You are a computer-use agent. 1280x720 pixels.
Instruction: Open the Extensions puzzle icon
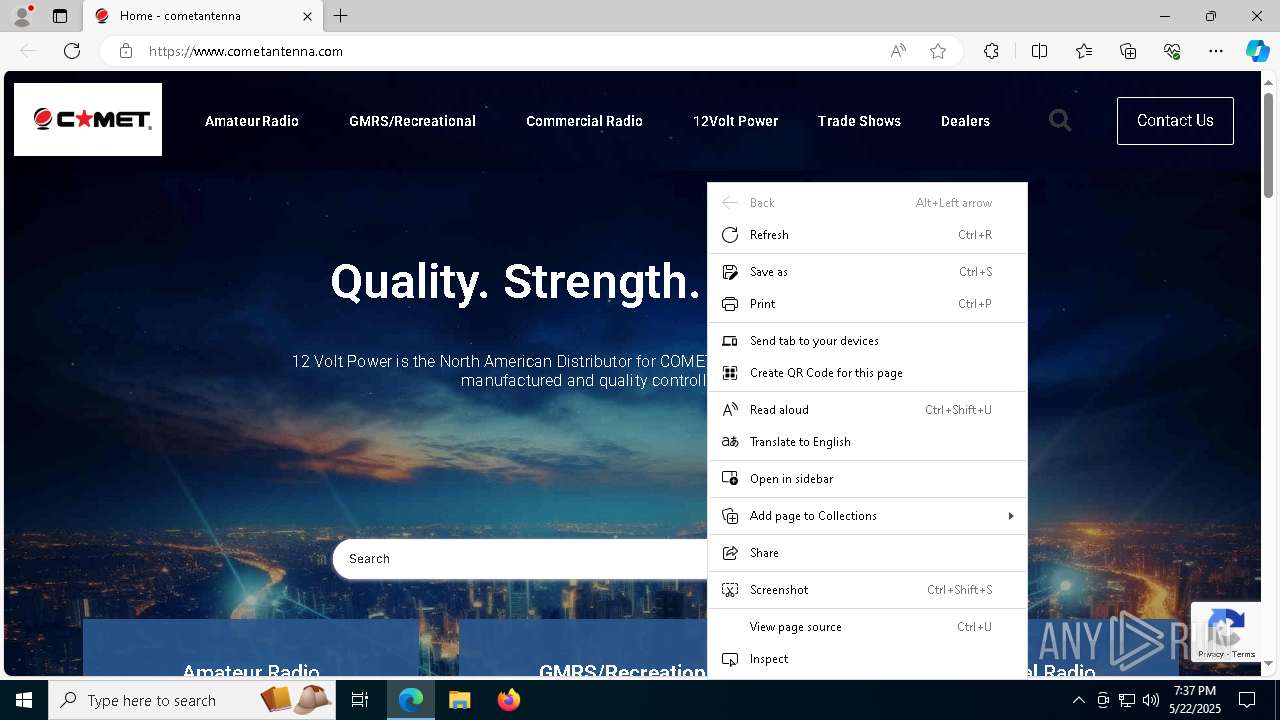tap(991, 51)
